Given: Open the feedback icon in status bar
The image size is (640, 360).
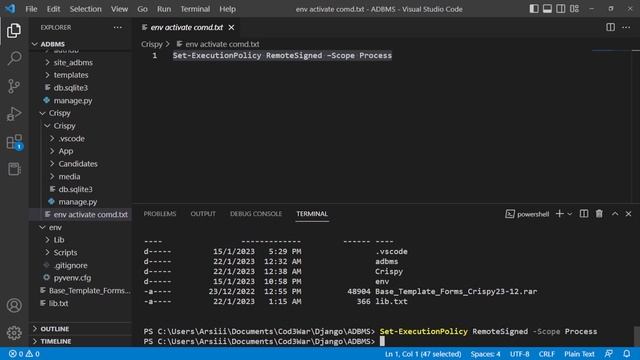Looking at the screenshot, I should tap(609, 354).
